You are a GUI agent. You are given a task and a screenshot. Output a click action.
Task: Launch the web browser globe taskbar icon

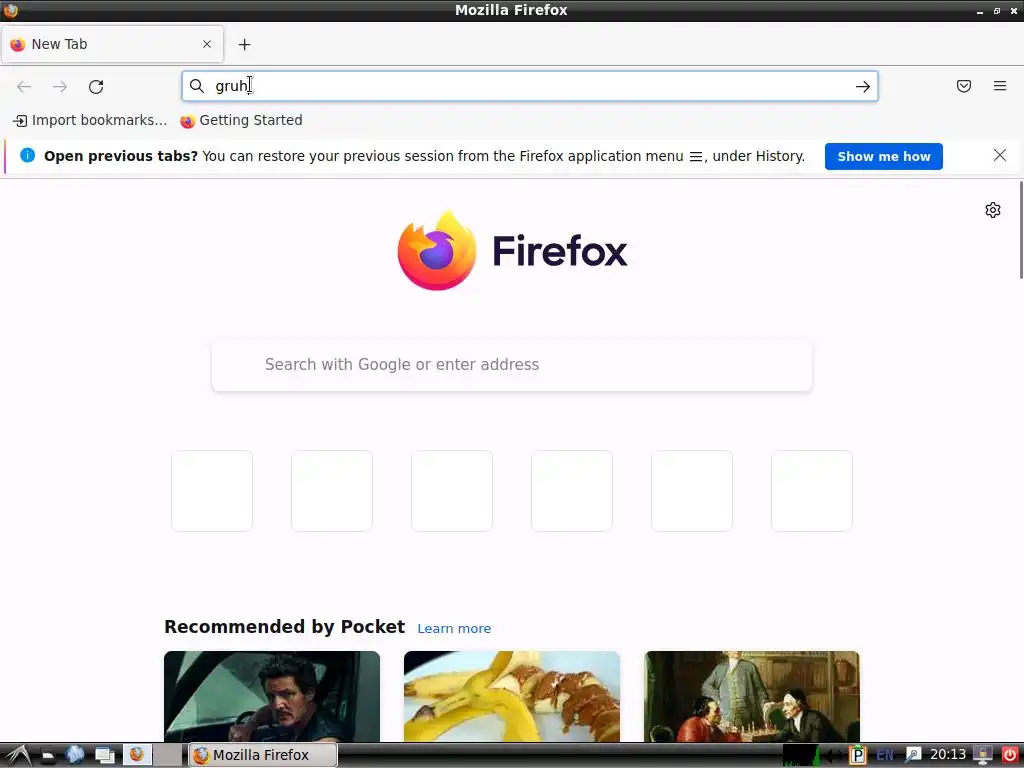pyautogui.click(x=75, y=755)
